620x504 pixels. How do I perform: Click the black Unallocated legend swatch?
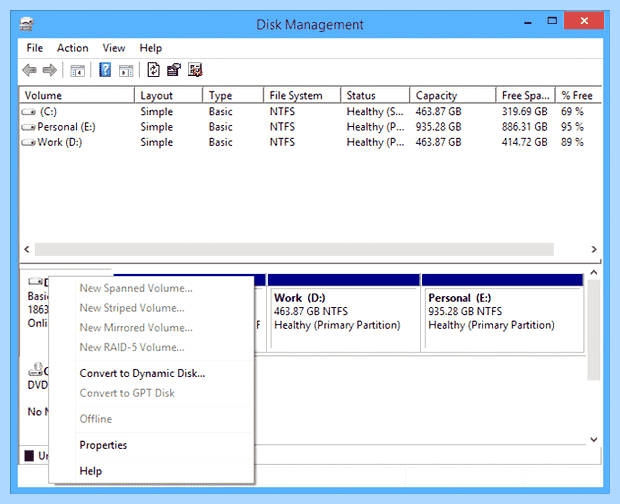click(x=29, y=455)
